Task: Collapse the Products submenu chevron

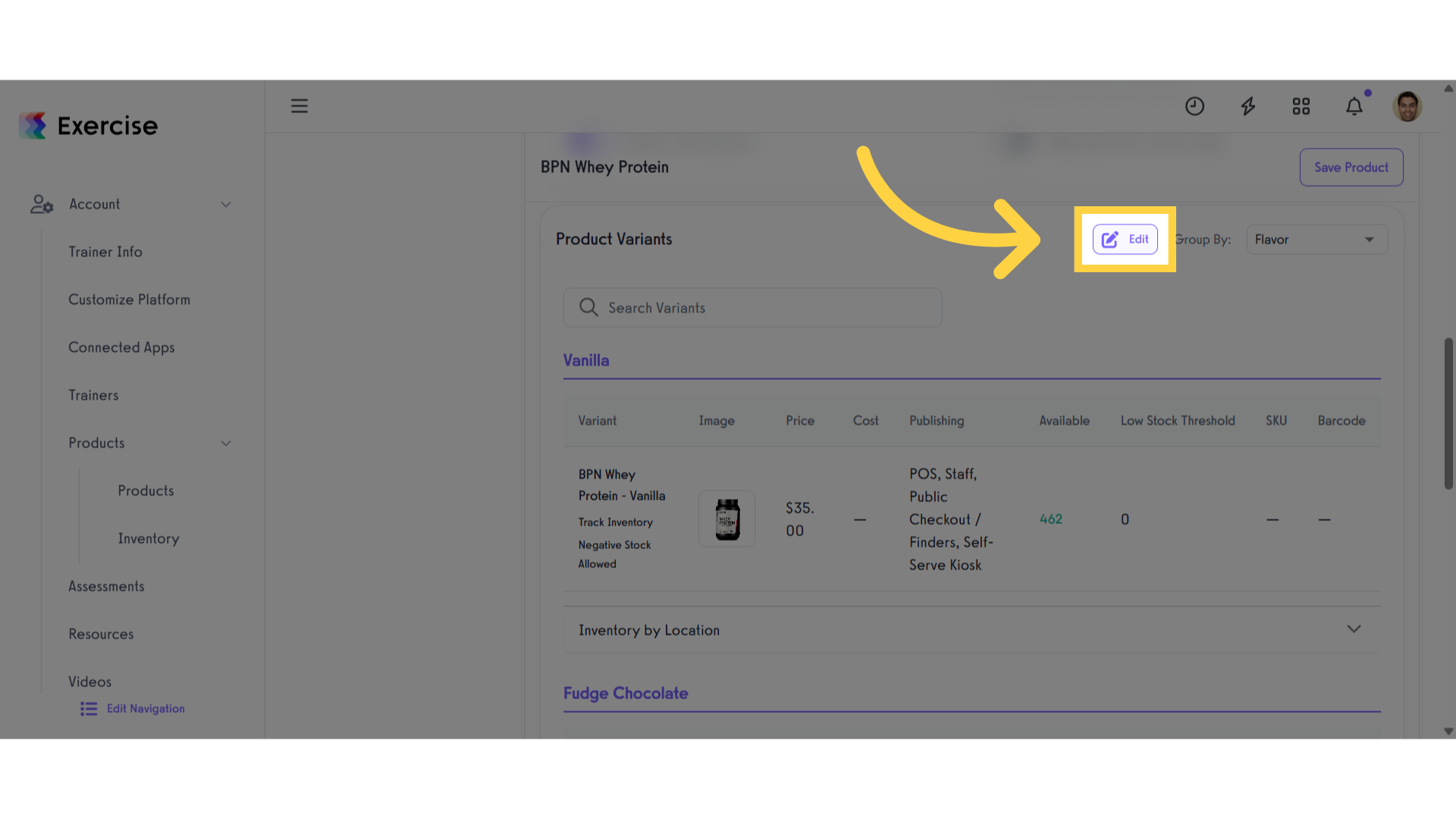Action: [225, 444]
